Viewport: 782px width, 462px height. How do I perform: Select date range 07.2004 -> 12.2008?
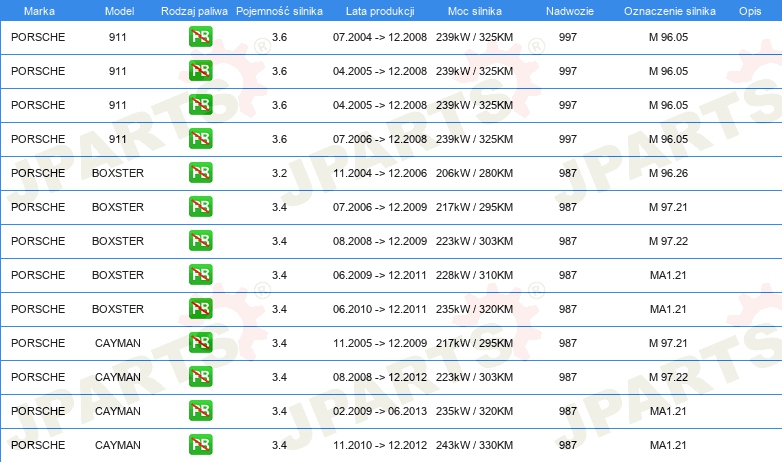point(380,37)
